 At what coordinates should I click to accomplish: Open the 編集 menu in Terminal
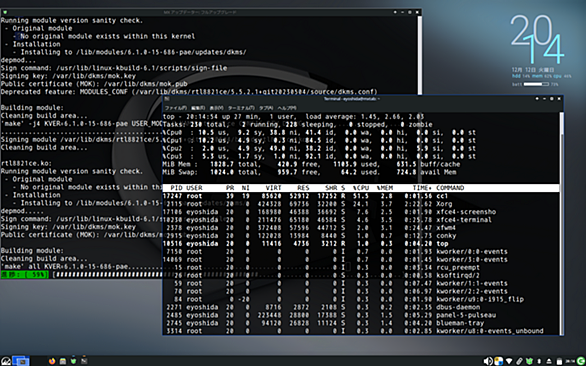click(198, 108)
